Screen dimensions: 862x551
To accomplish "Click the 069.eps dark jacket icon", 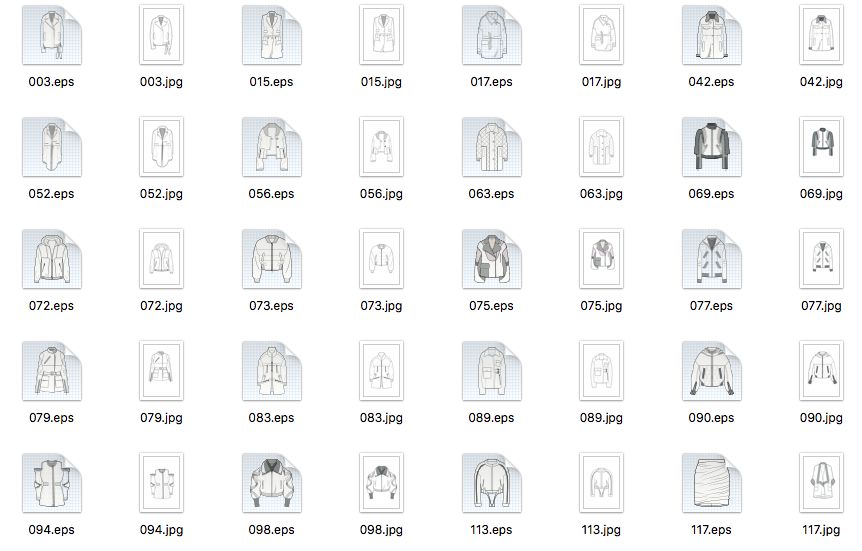I will point(711,147).
